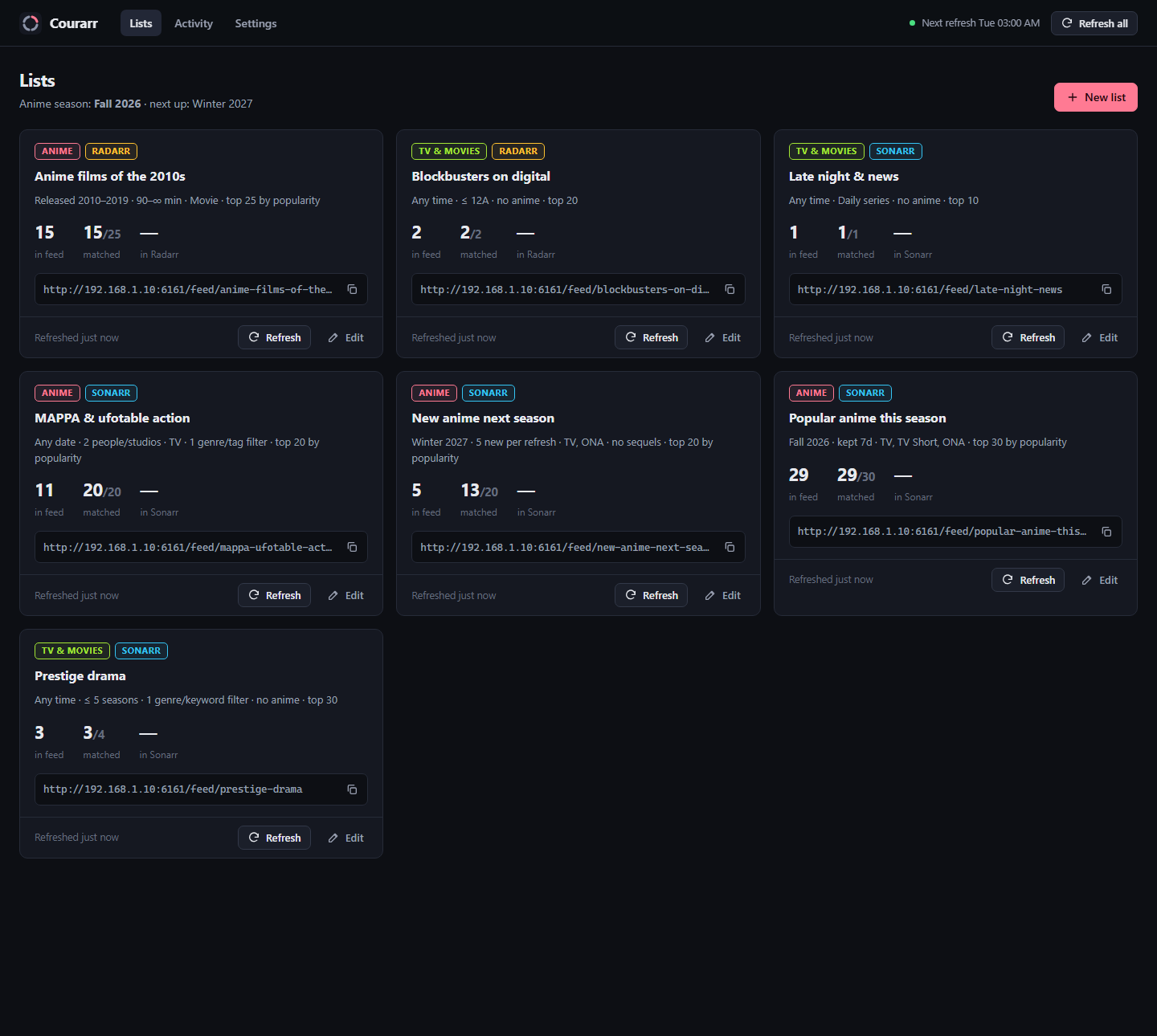This screenshot has height=1036, width=1157.
Task: Click the Blockbusters on digital title
Action: [x=480, y=176]
